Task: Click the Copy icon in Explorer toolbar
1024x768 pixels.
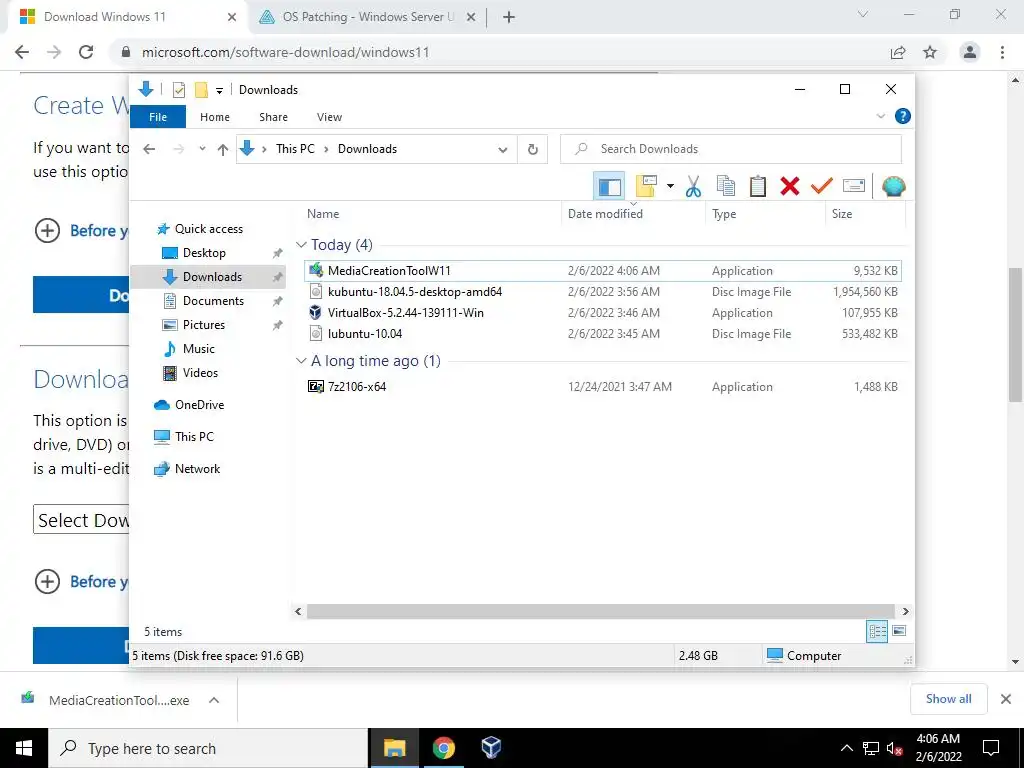Action: tap(726, 187)
